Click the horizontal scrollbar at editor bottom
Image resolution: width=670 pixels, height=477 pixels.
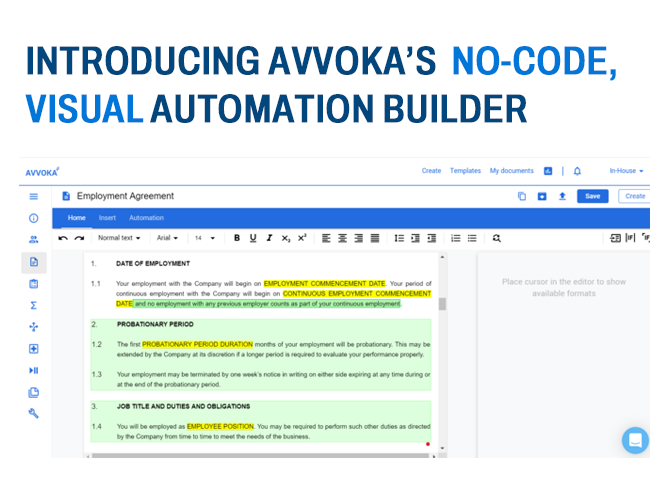point(261,456)
